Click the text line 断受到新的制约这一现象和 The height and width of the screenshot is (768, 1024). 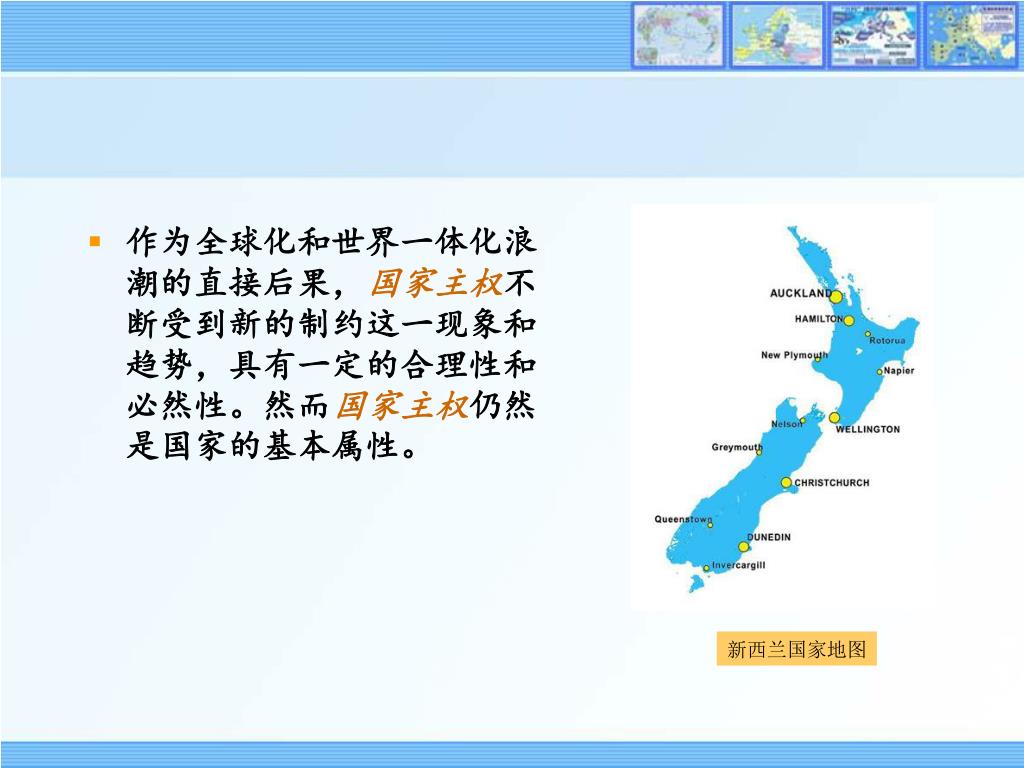(x=332, y=324)
